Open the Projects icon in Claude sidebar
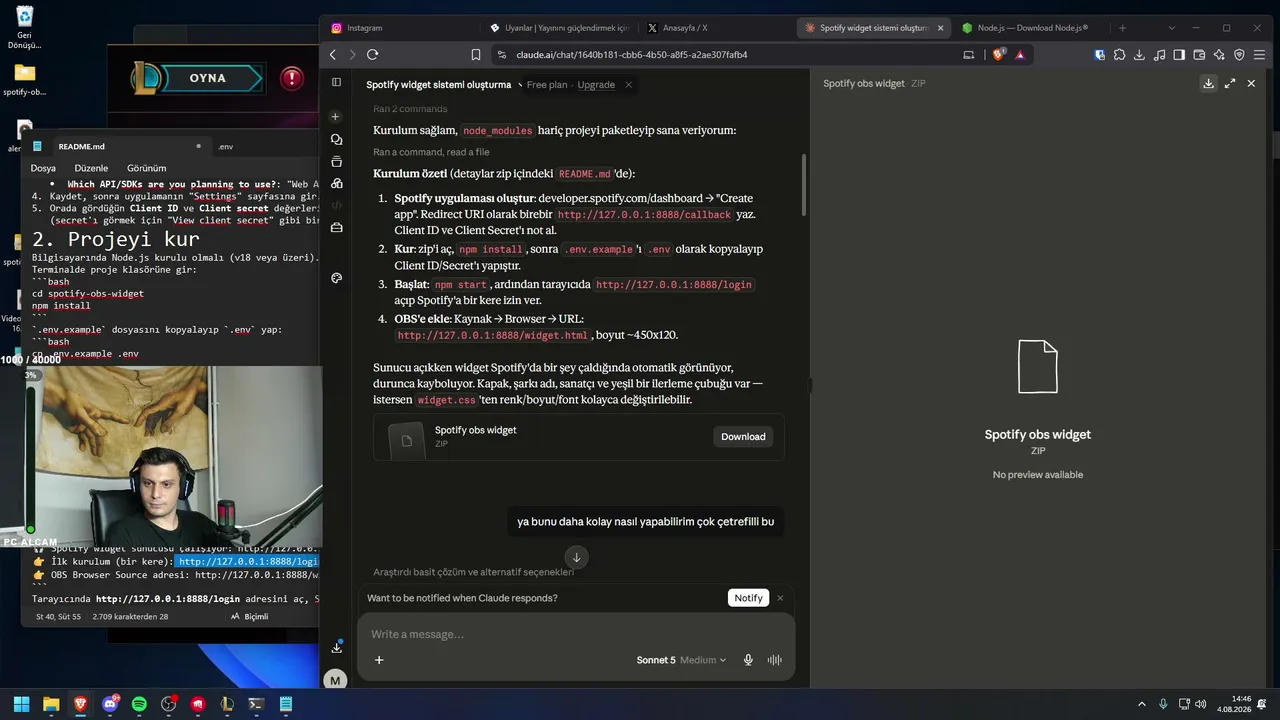This screenshot has height=720, width=1280. pos(336,161)
